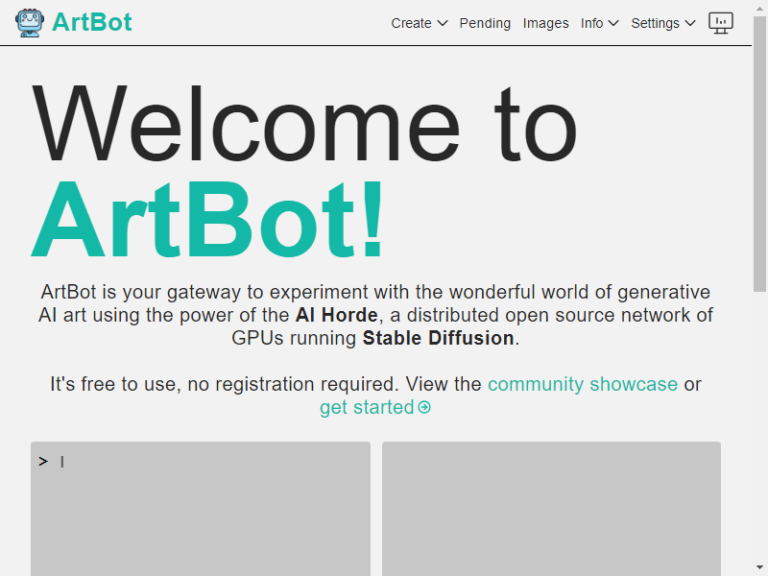This screenshot has height=576, width=768.
Task: Expand the Info dropdown menu
Action: click(x=600, y=23)
